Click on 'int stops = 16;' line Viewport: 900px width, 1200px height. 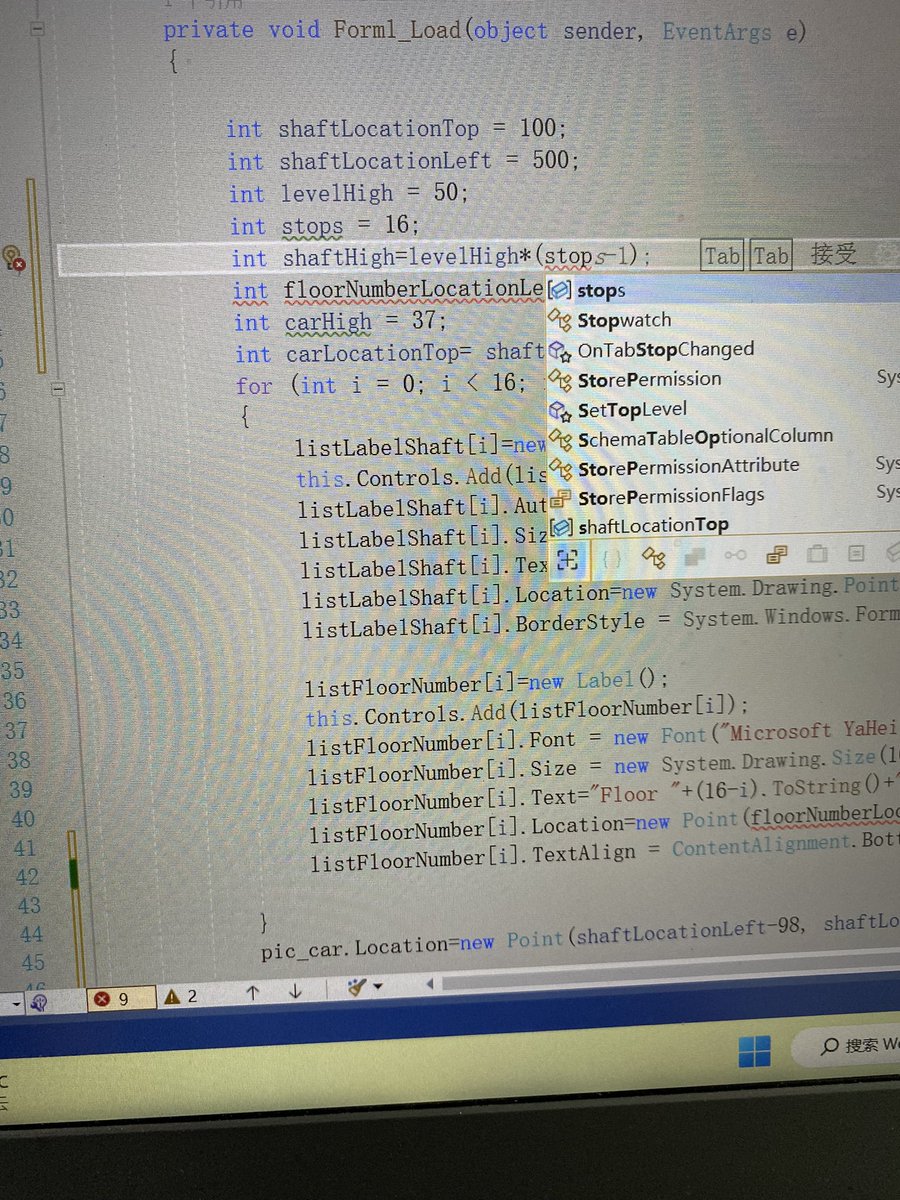pos(324,226)
